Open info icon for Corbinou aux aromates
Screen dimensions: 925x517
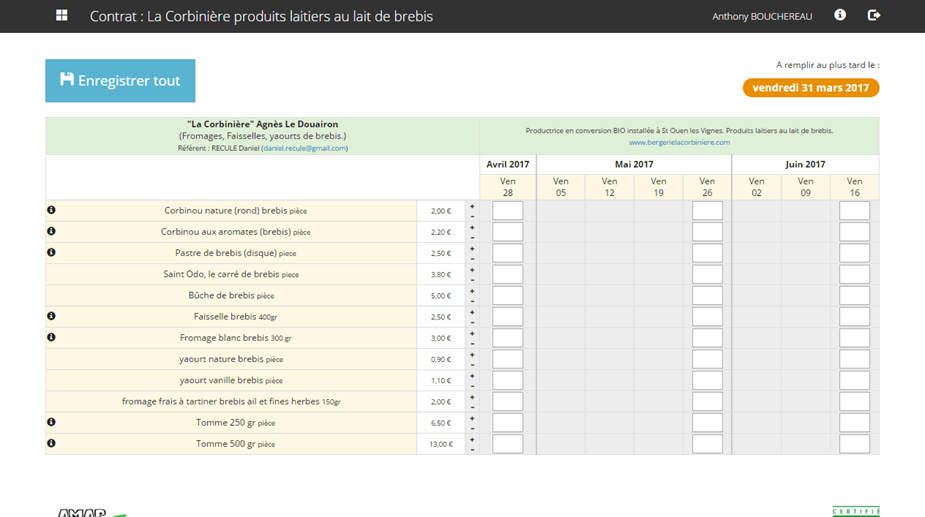click(51, 231)
